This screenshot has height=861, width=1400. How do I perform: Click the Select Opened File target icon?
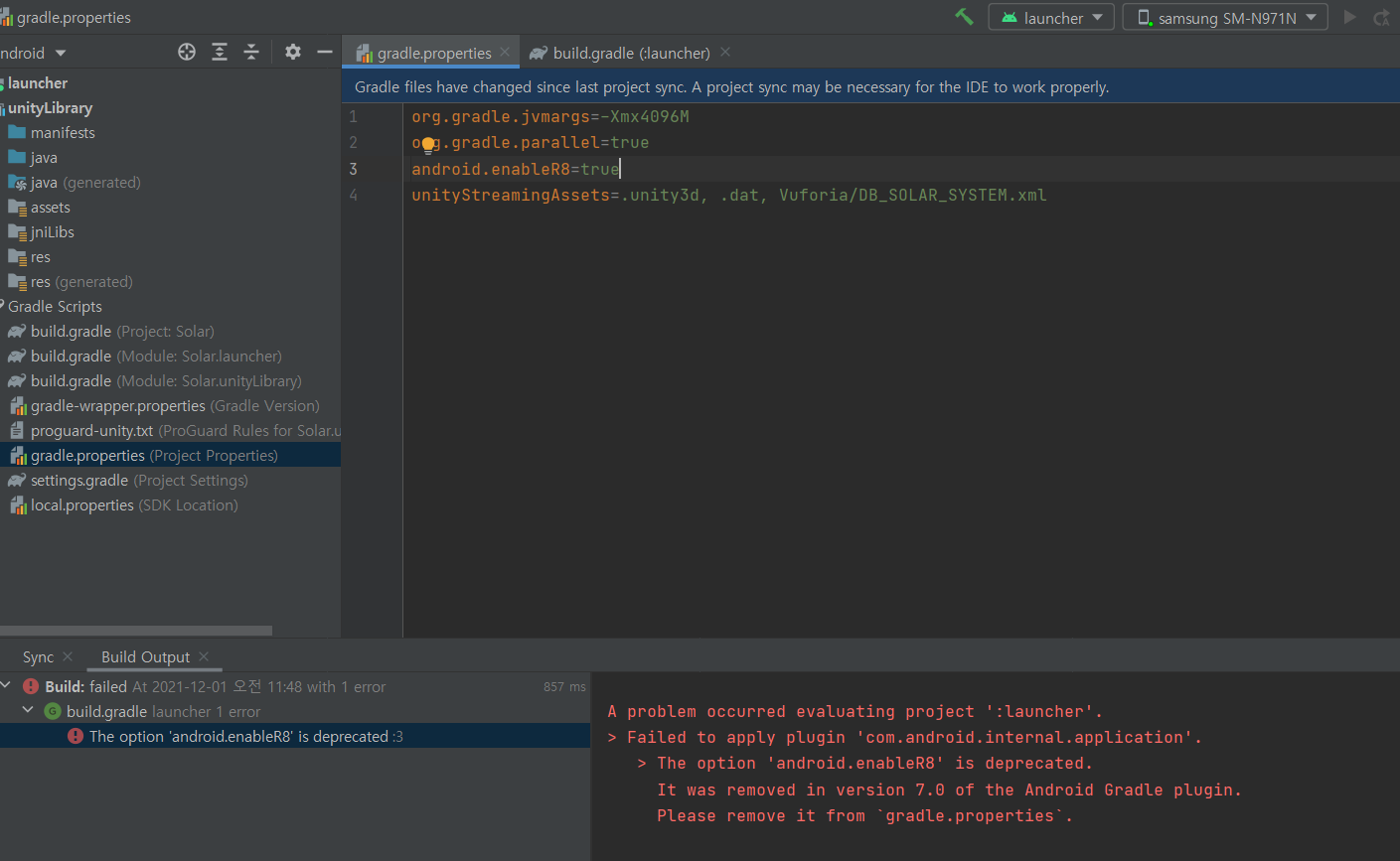(187, 52)
